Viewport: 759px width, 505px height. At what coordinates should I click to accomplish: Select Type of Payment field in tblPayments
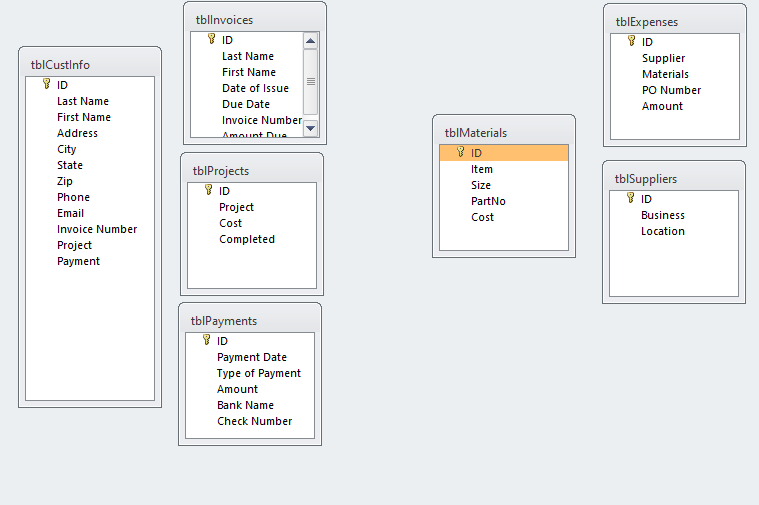[x=250, y=373]
